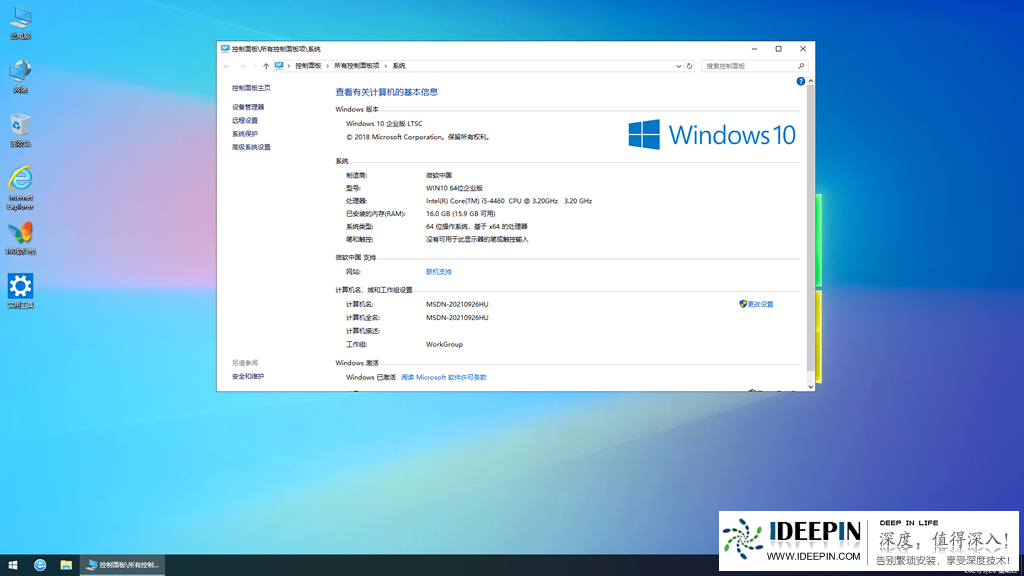Select the Control Panel taskbar window button
The height and width of the screenshot is (576, 1024).
click(123, 565)
